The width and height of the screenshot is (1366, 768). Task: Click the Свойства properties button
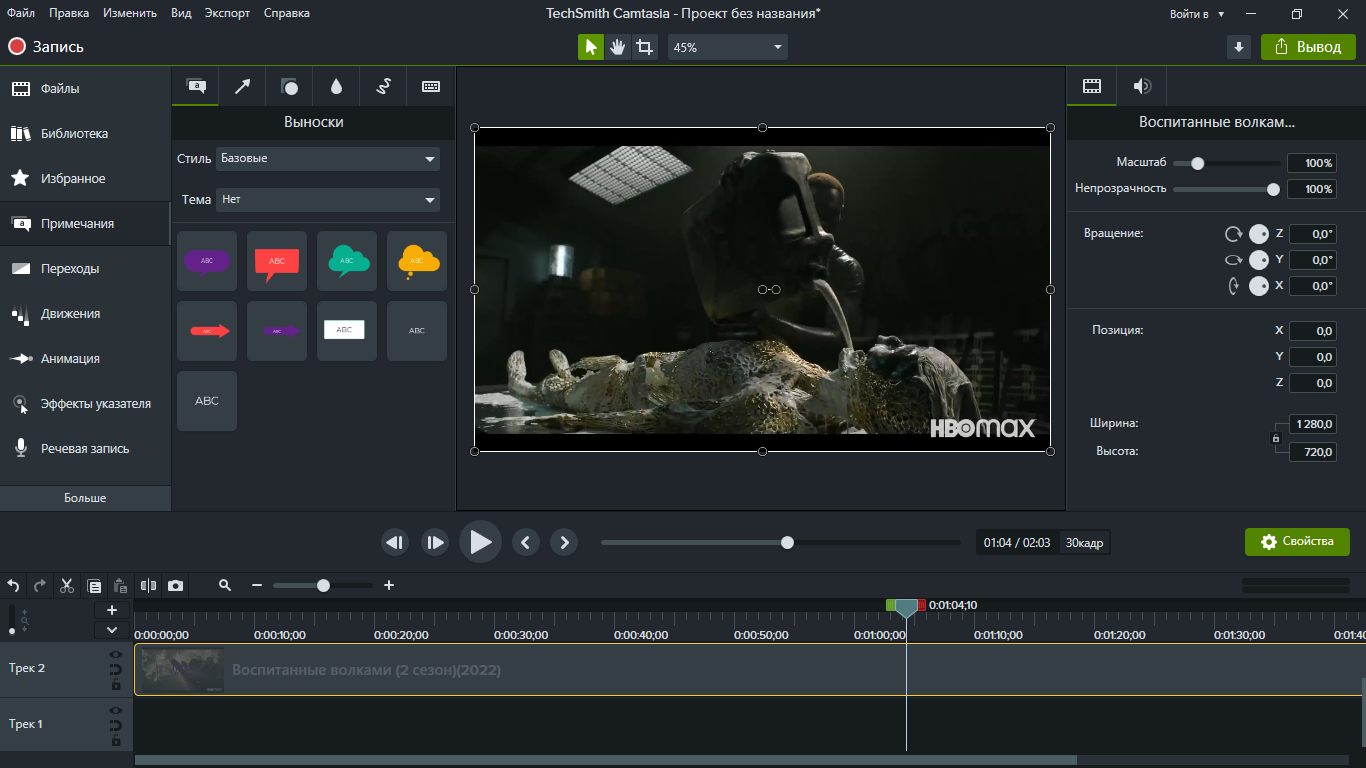1297,542
